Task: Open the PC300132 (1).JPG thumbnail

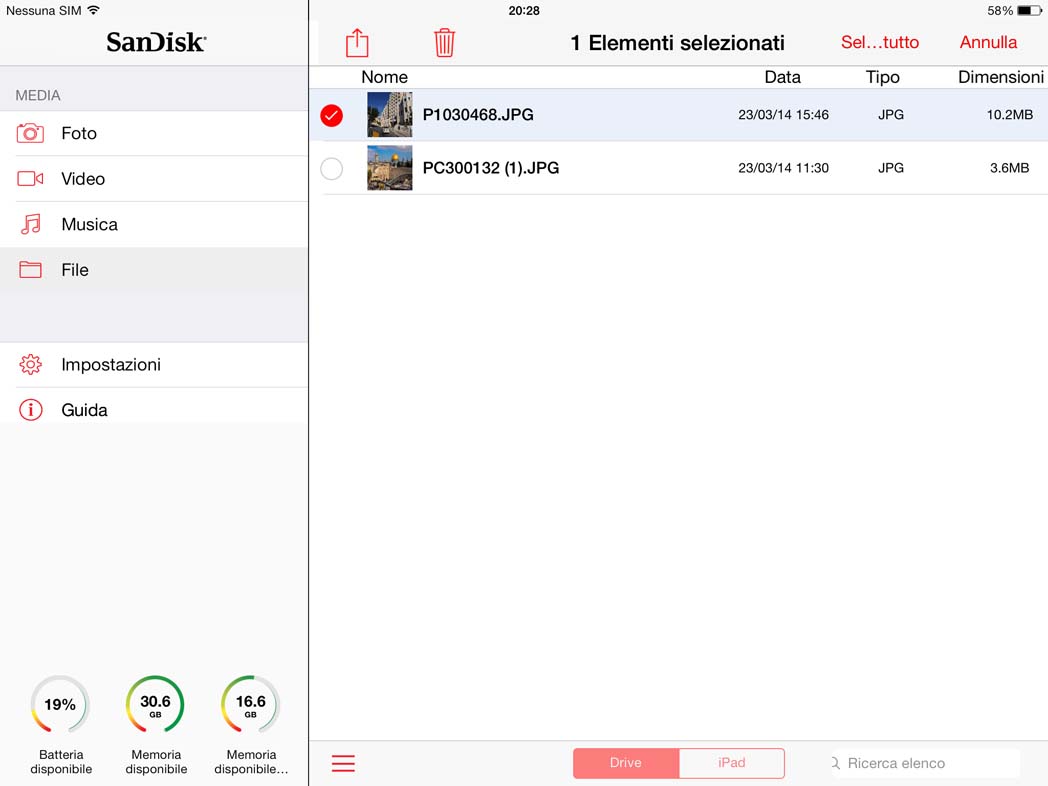Action: (390, 168)
